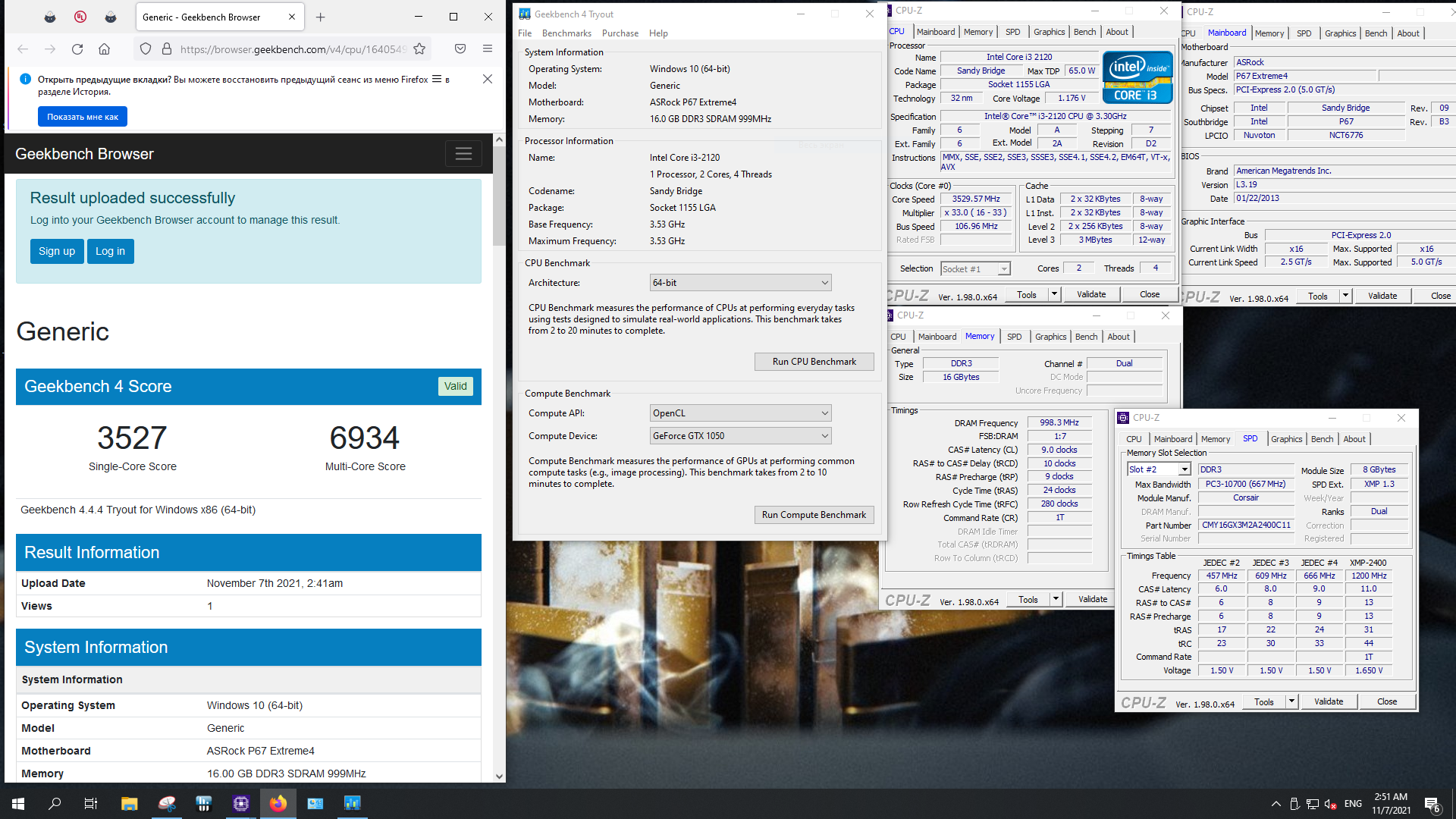
Task: Open the Compute Device GeForce GTX 1050 dropdown
Action: click(740, 436)
